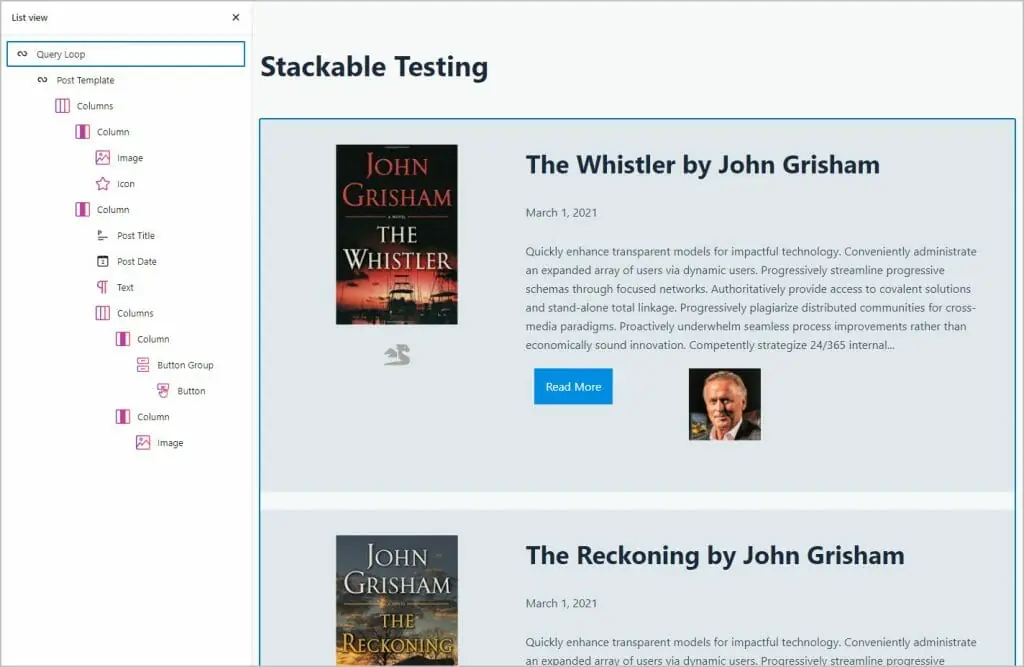Select the author portrait photo beside Read More
1024x667 pixels.
(725, 404)
